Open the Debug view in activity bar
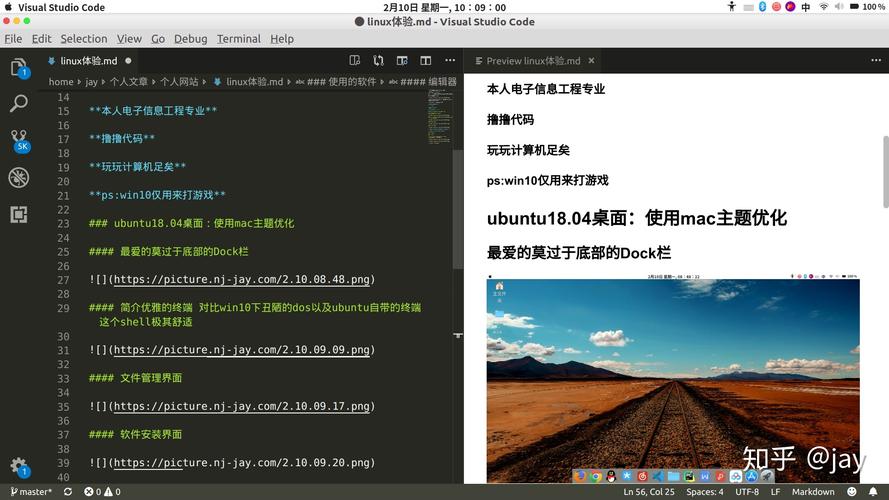Screen dimensions: 889x500 19,177
